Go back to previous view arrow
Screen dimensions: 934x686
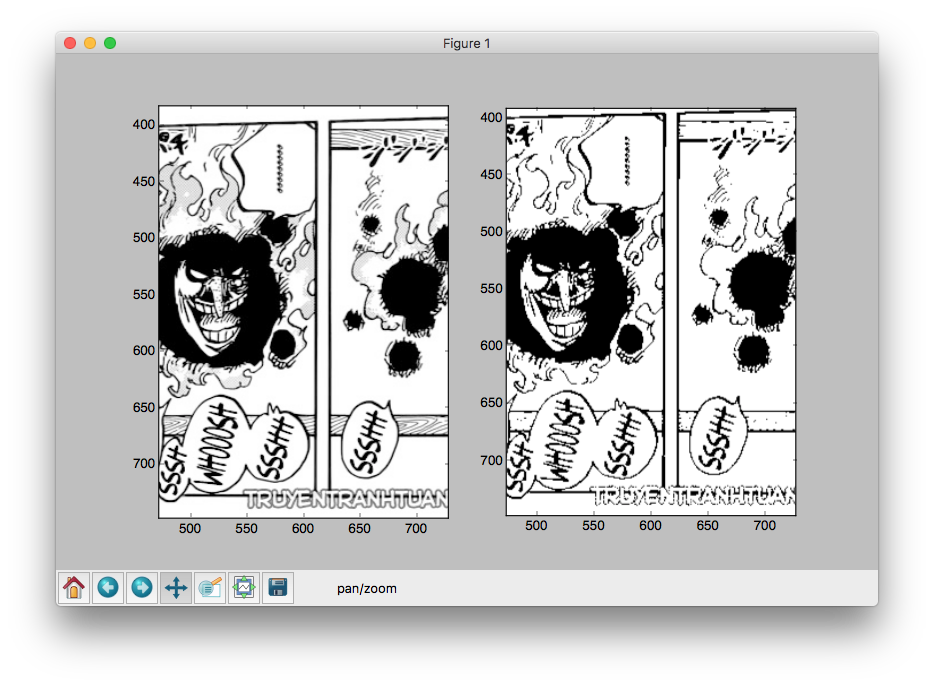(x=108, y=588)
